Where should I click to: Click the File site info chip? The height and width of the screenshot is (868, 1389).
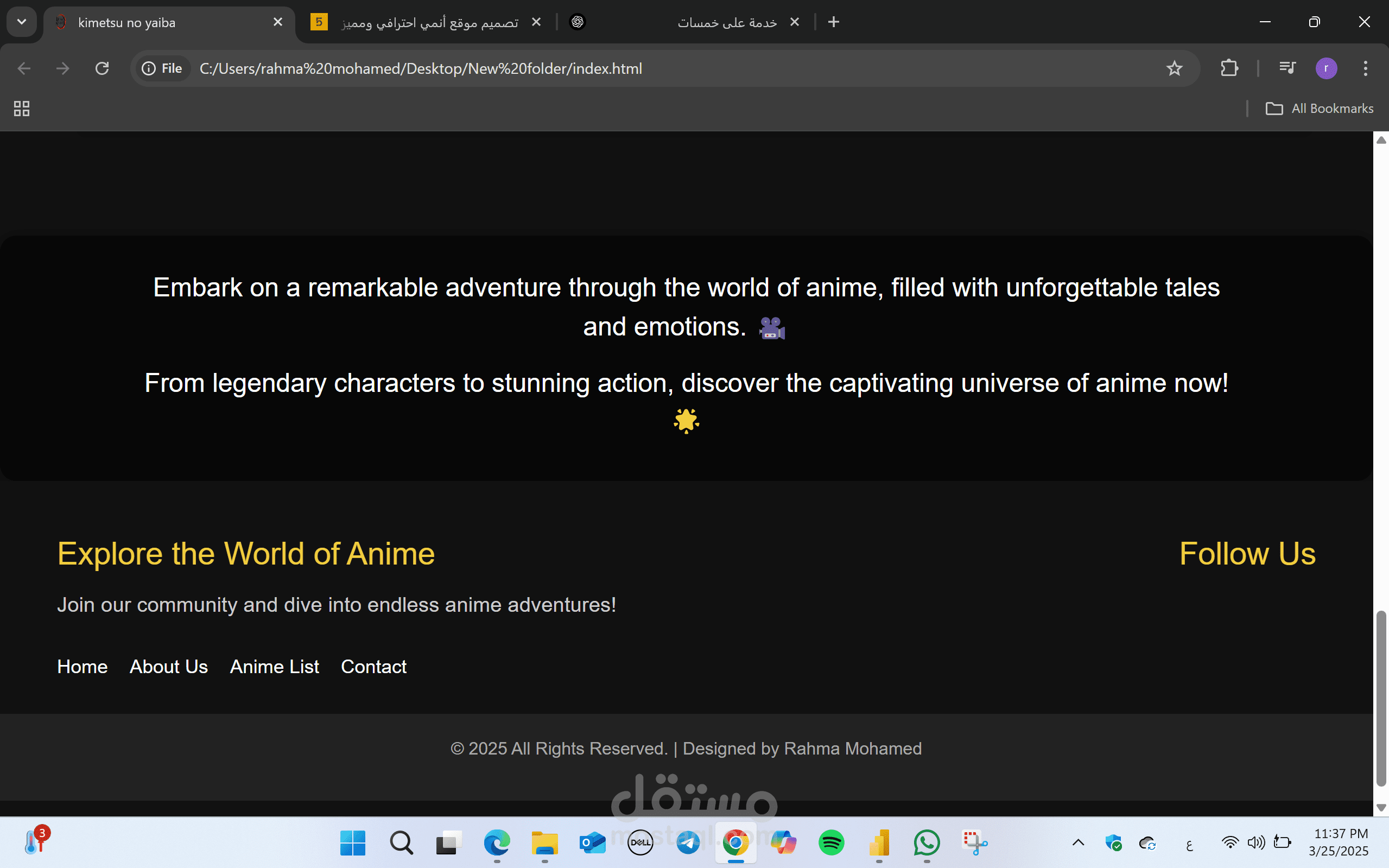point(163,68)
